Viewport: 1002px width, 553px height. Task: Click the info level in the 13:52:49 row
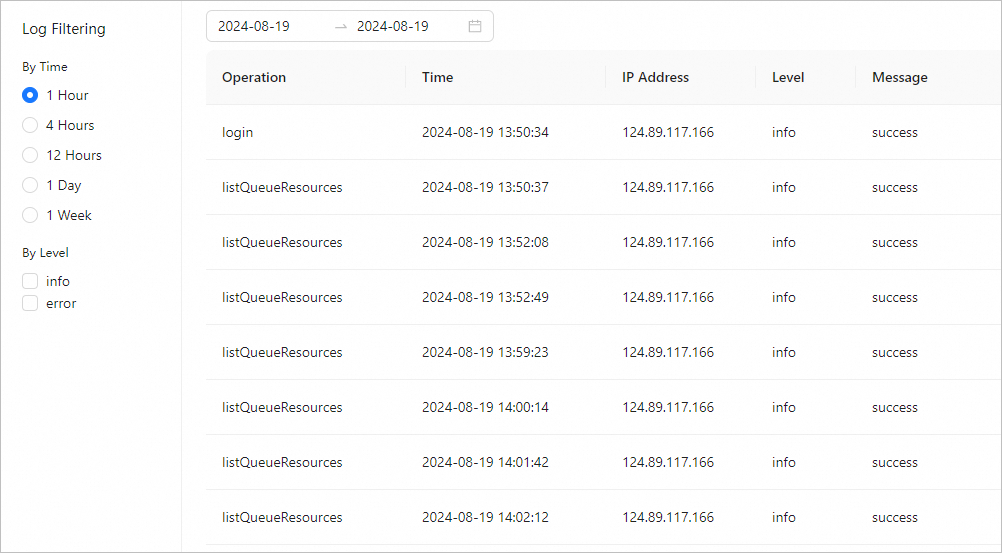point(784,297)
